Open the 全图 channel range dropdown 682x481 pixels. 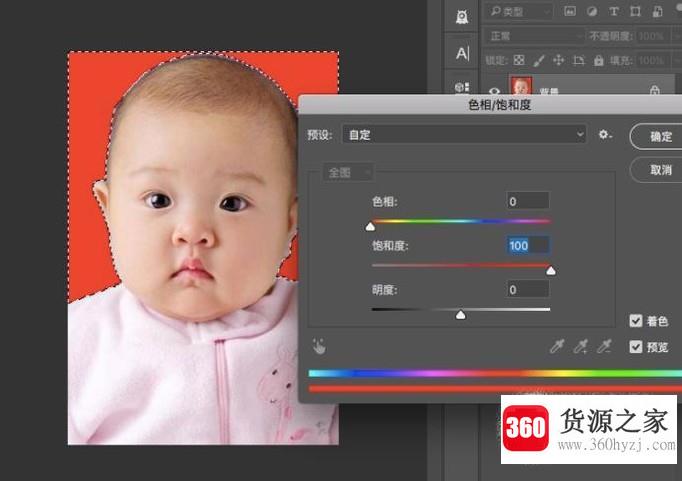point(348,173)
